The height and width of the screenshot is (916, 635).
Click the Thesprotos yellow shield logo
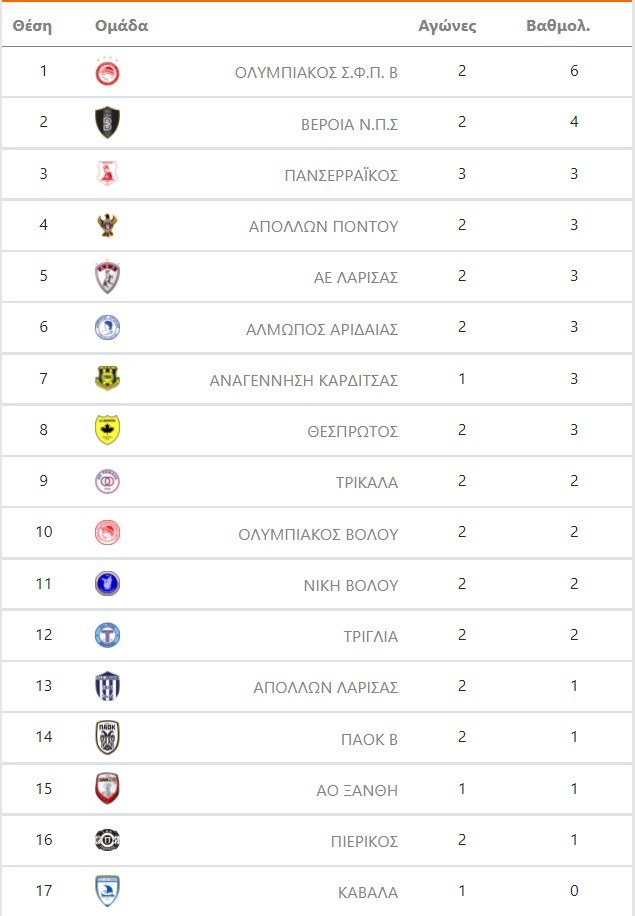coord(107,430)
